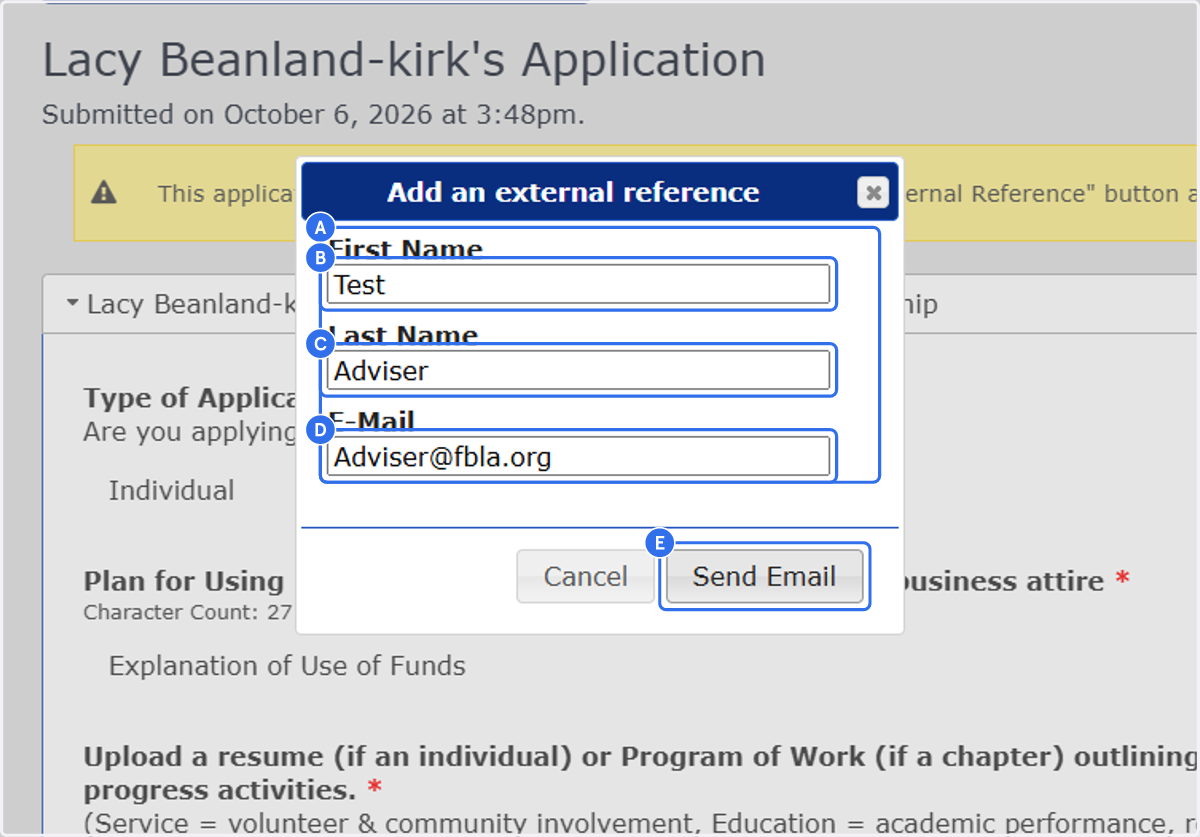This screenshot has width=1200, height=837.
Task: Click the Submitted on October 6, 2026 text
Action: click(x=313, y=115)
